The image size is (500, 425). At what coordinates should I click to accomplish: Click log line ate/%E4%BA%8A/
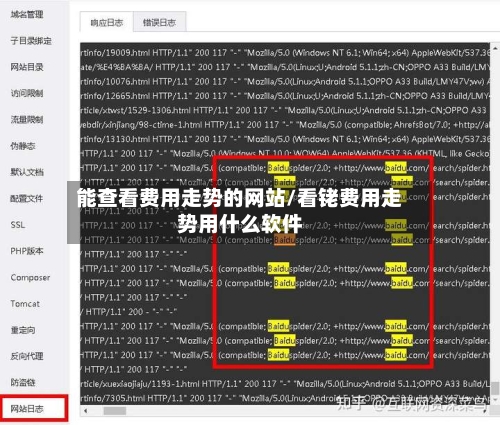click(x=285, y=67)
